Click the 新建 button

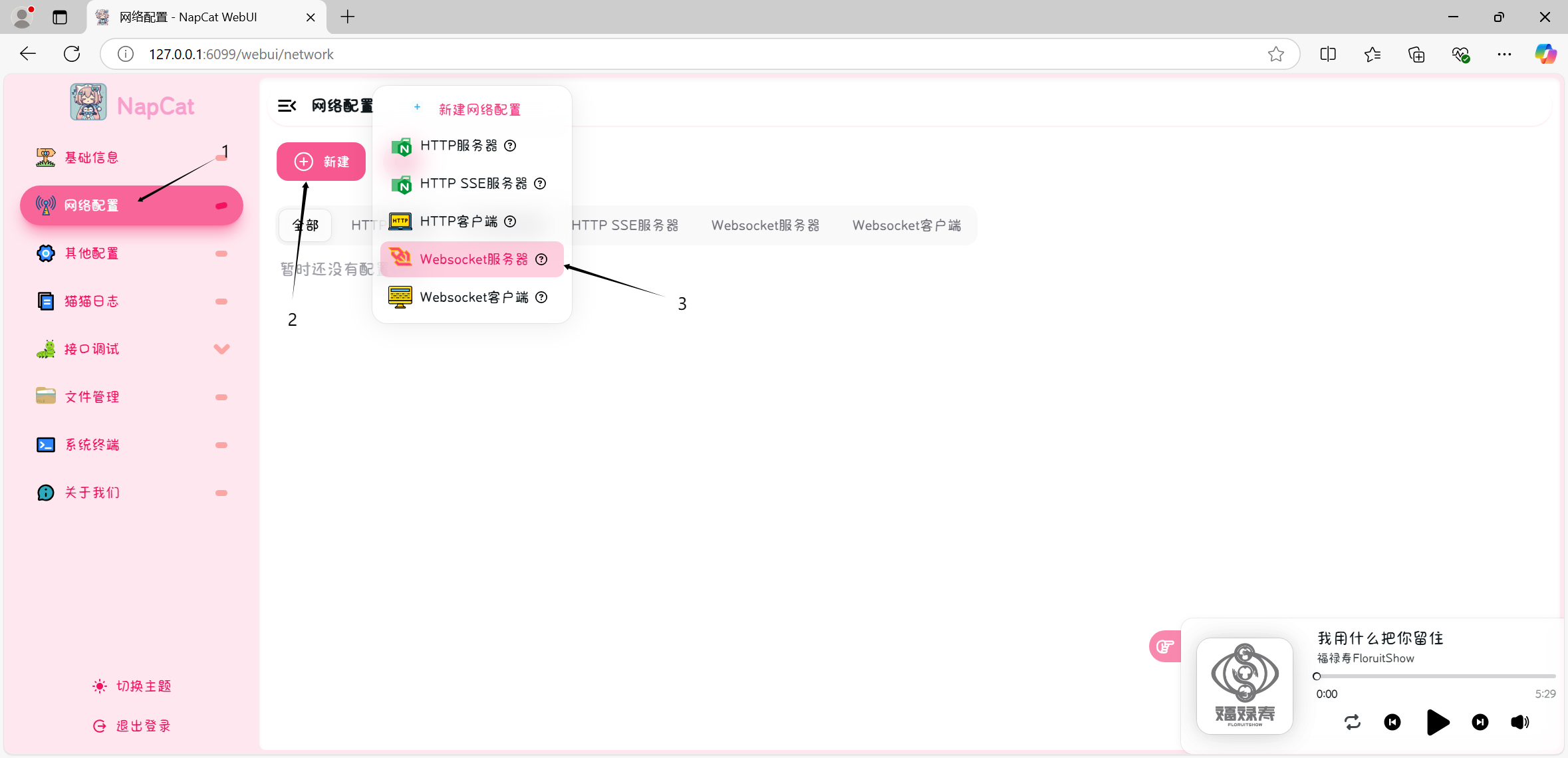[x=321, y=162]
